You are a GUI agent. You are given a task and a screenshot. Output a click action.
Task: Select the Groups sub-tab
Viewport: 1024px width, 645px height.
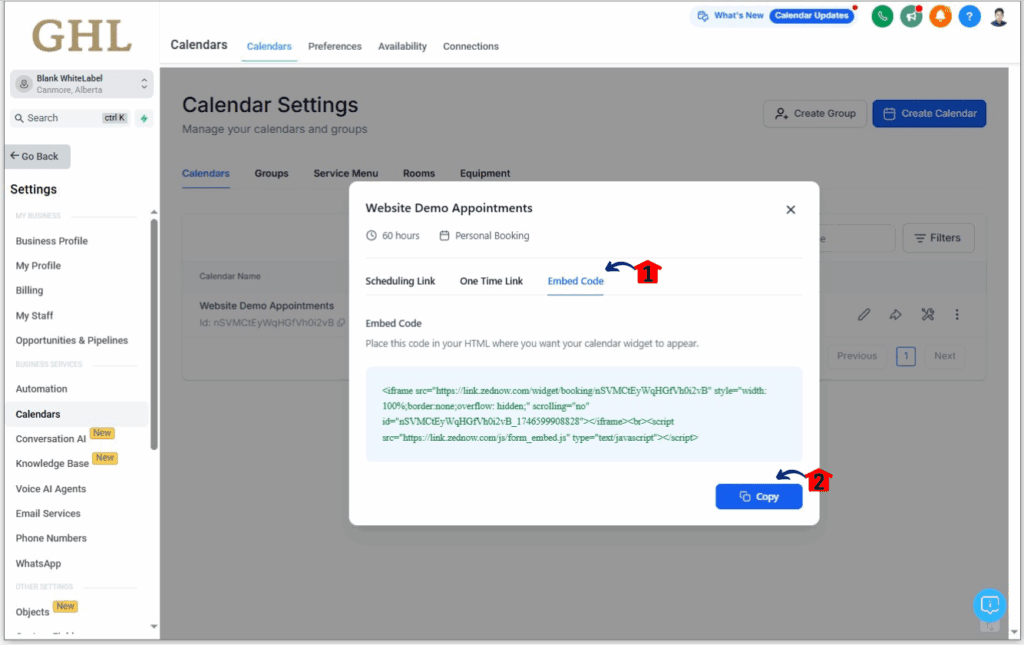click(272, 174)
